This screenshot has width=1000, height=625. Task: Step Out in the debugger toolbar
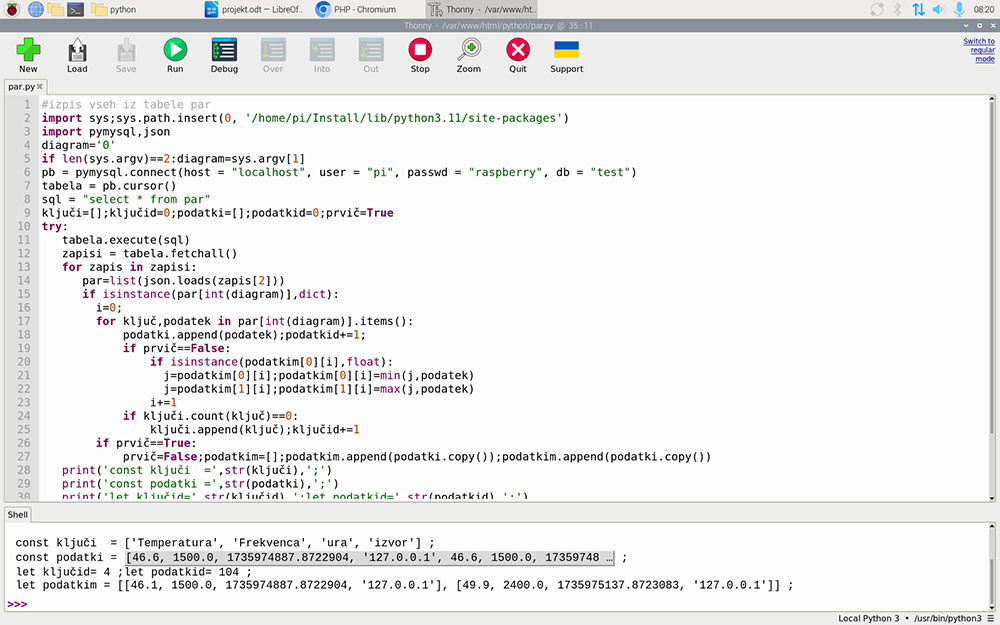pyautogui.click(x=371, y=50)
